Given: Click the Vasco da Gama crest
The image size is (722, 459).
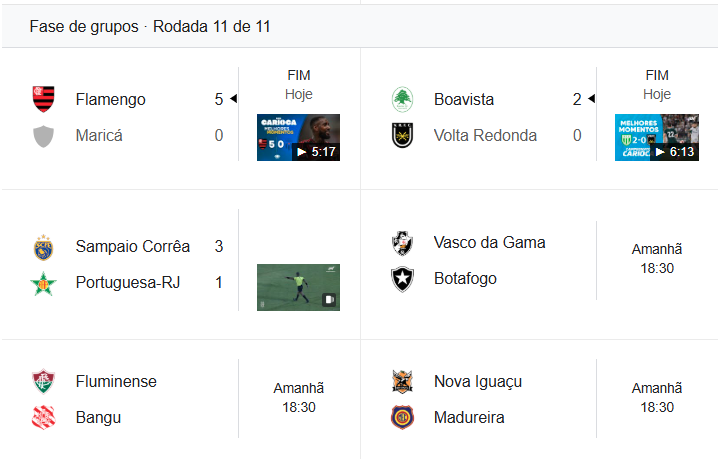Looking at the screenshot, I should [x=402, y=242].
